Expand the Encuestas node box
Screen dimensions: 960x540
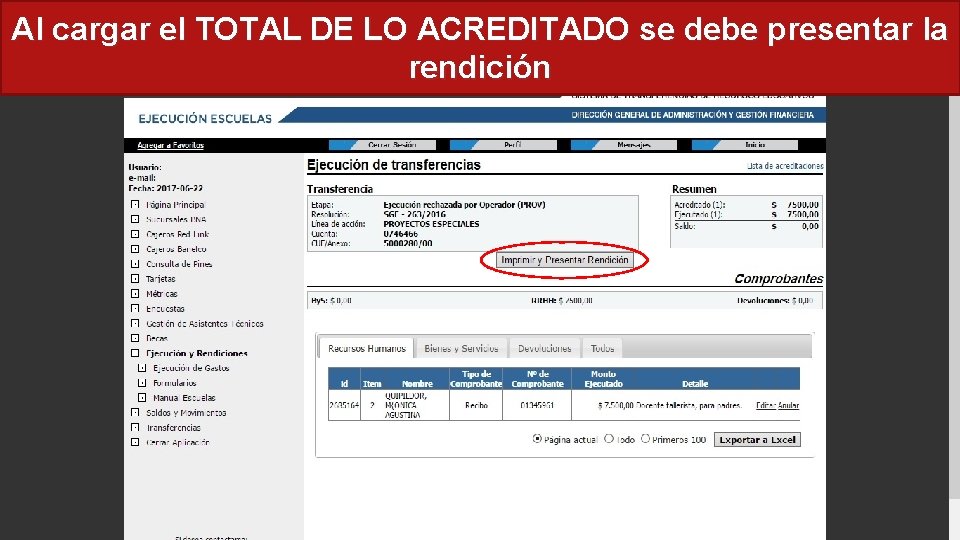pyautogui.click(x=135, y=309)
